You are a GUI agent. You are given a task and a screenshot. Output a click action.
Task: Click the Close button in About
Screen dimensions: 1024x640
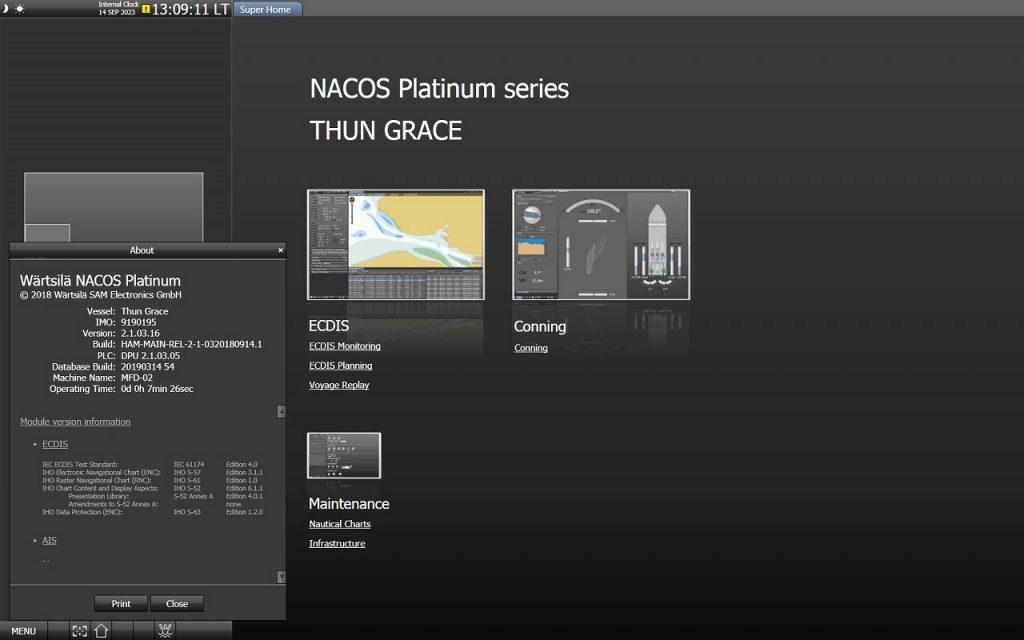pos(177,603)
